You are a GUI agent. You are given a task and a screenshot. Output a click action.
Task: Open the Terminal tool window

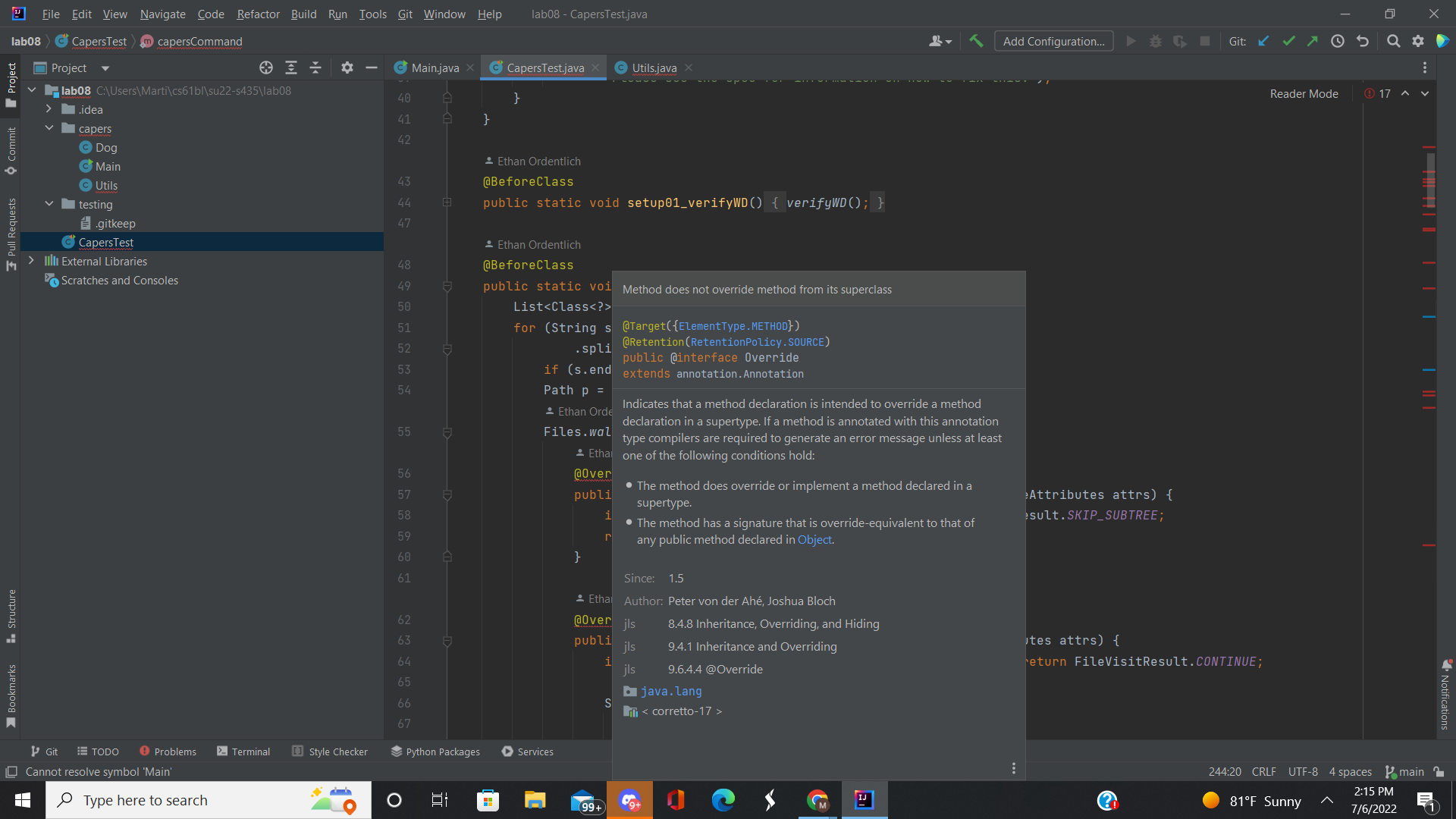click(243, 752)
